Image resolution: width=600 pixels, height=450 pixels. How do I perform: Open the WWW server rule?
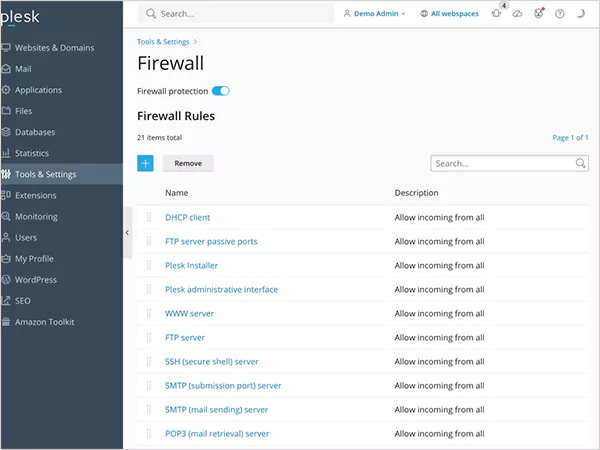tap(189, 313)
